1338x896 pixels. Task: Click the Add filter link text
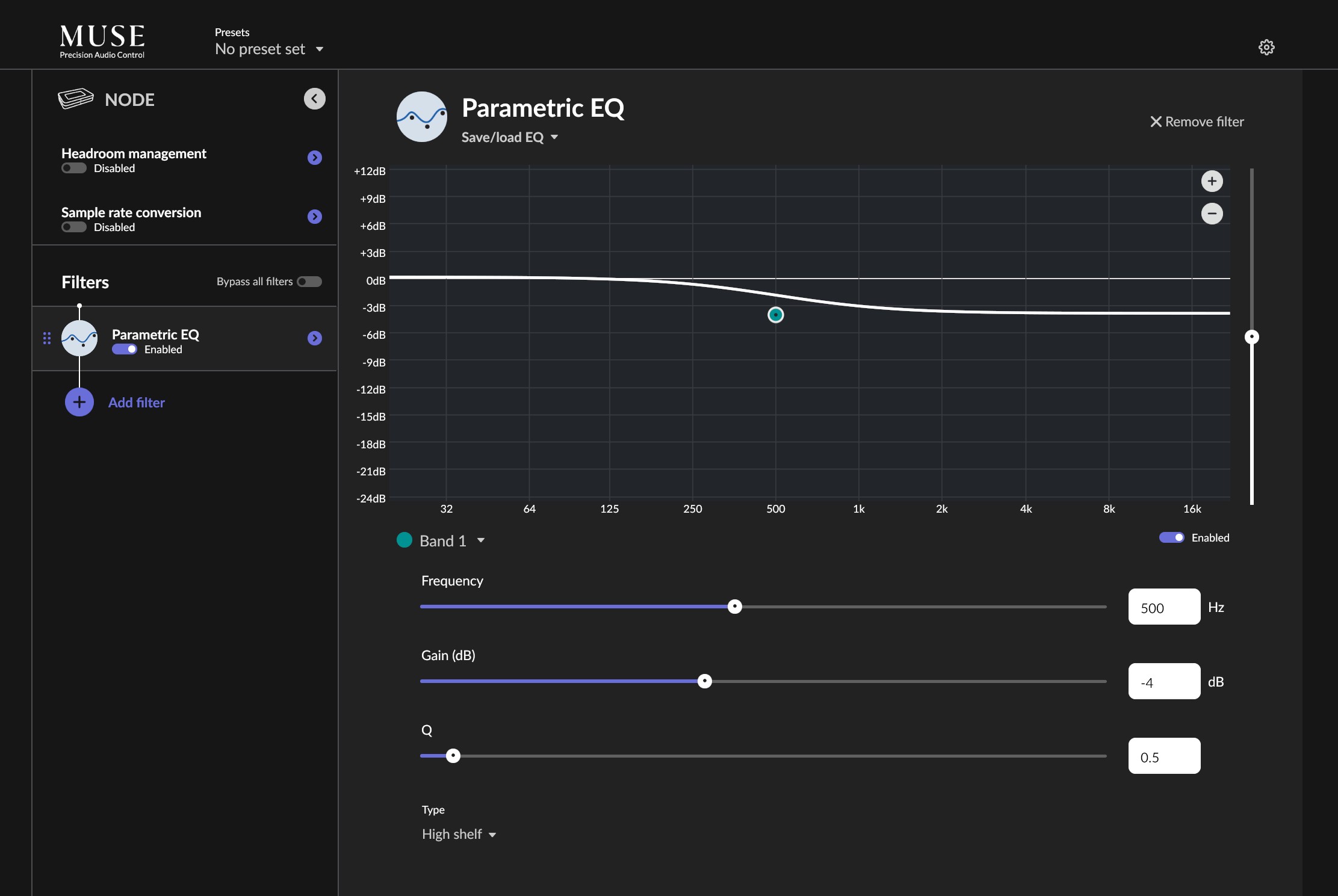pos(136,403)
